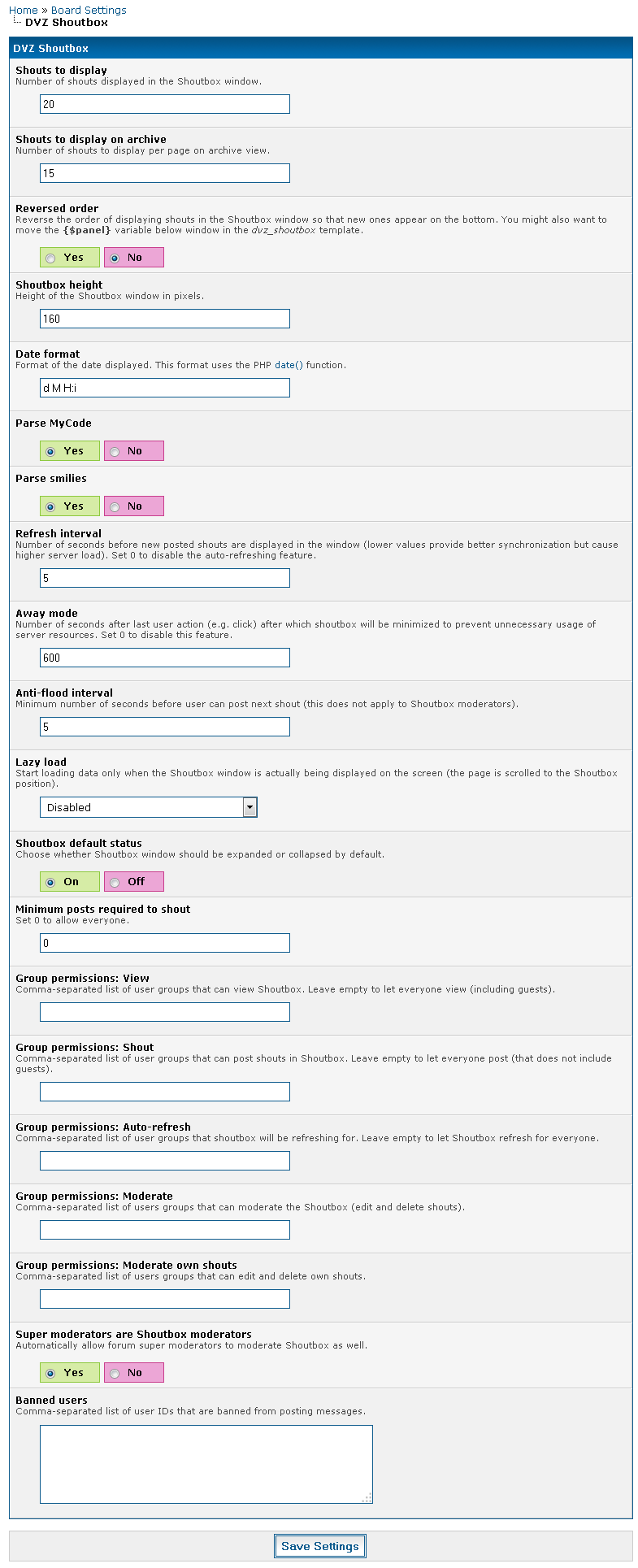Screen dimensions: 638x1568
Task: Select Yes for Reversed order
Action: 51,258
